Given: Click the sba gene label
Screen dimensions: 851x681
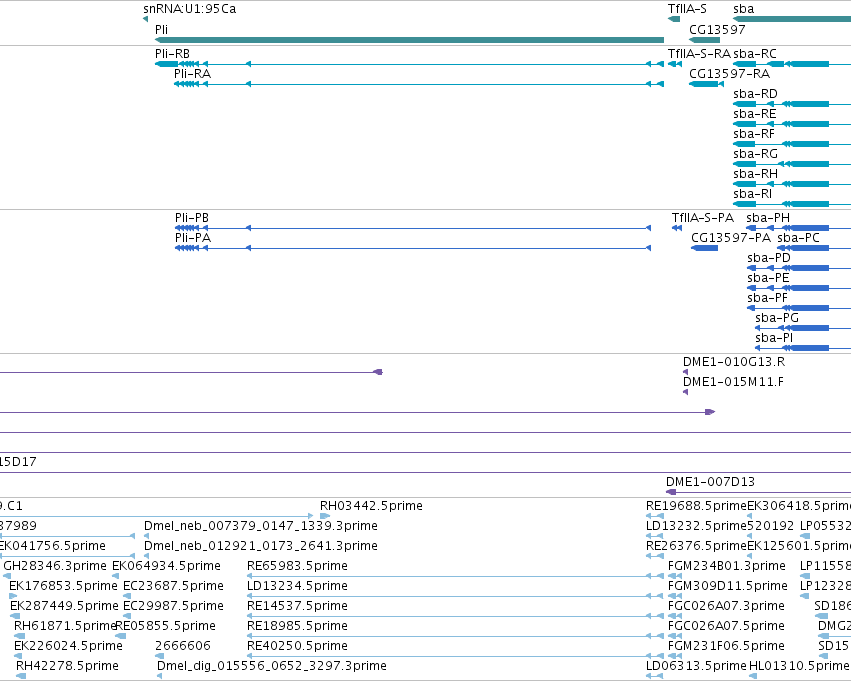Looking at the screenshot, I should [744, 9].
